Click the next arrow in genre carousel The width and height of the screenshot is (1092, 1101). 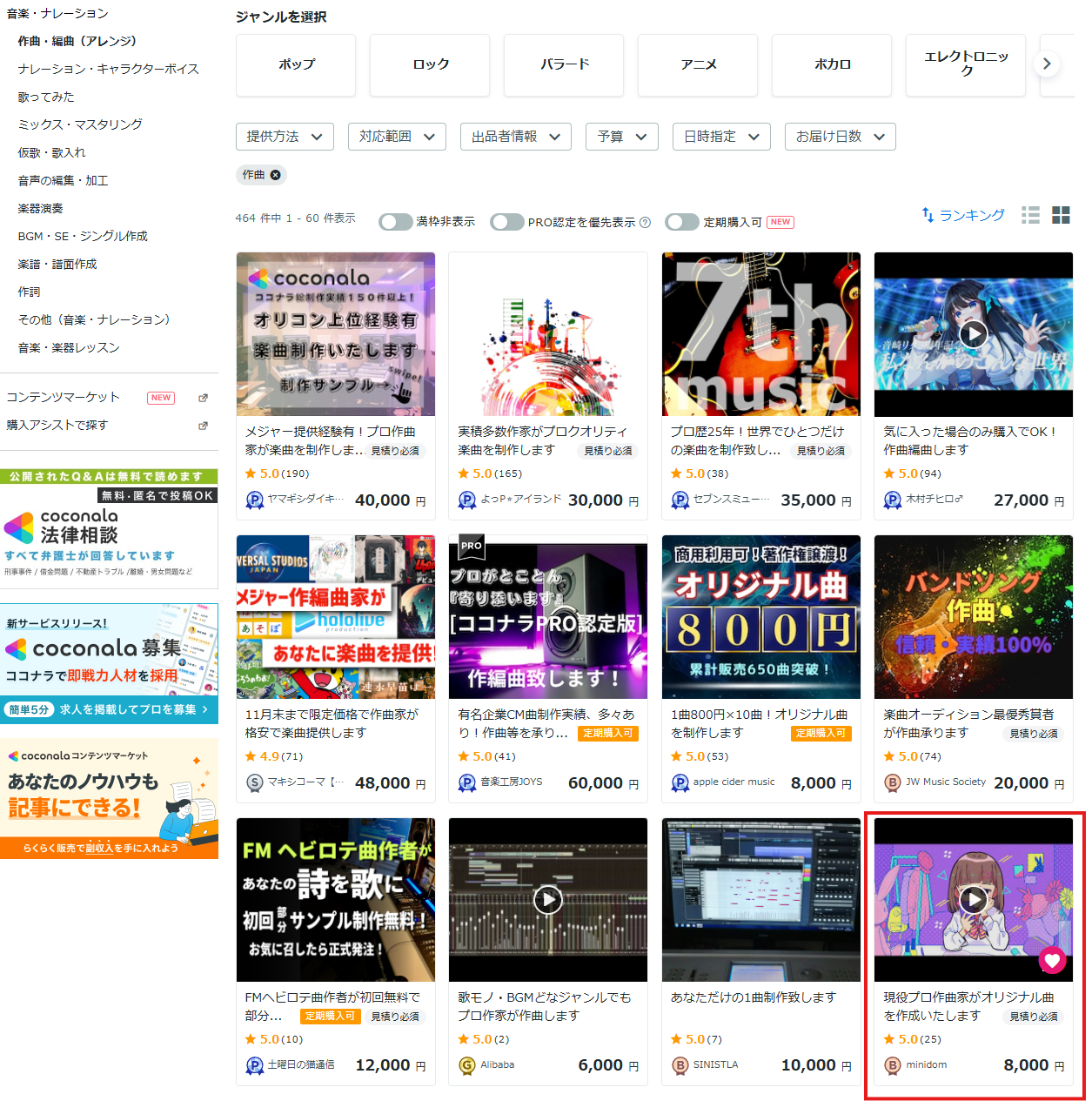pos(1047,64)
